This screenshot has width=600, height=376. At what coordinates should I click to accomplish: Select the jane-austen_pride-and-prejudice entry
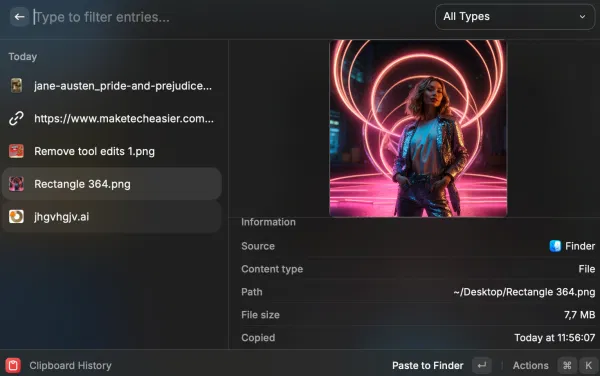click(x=112, y=86)
